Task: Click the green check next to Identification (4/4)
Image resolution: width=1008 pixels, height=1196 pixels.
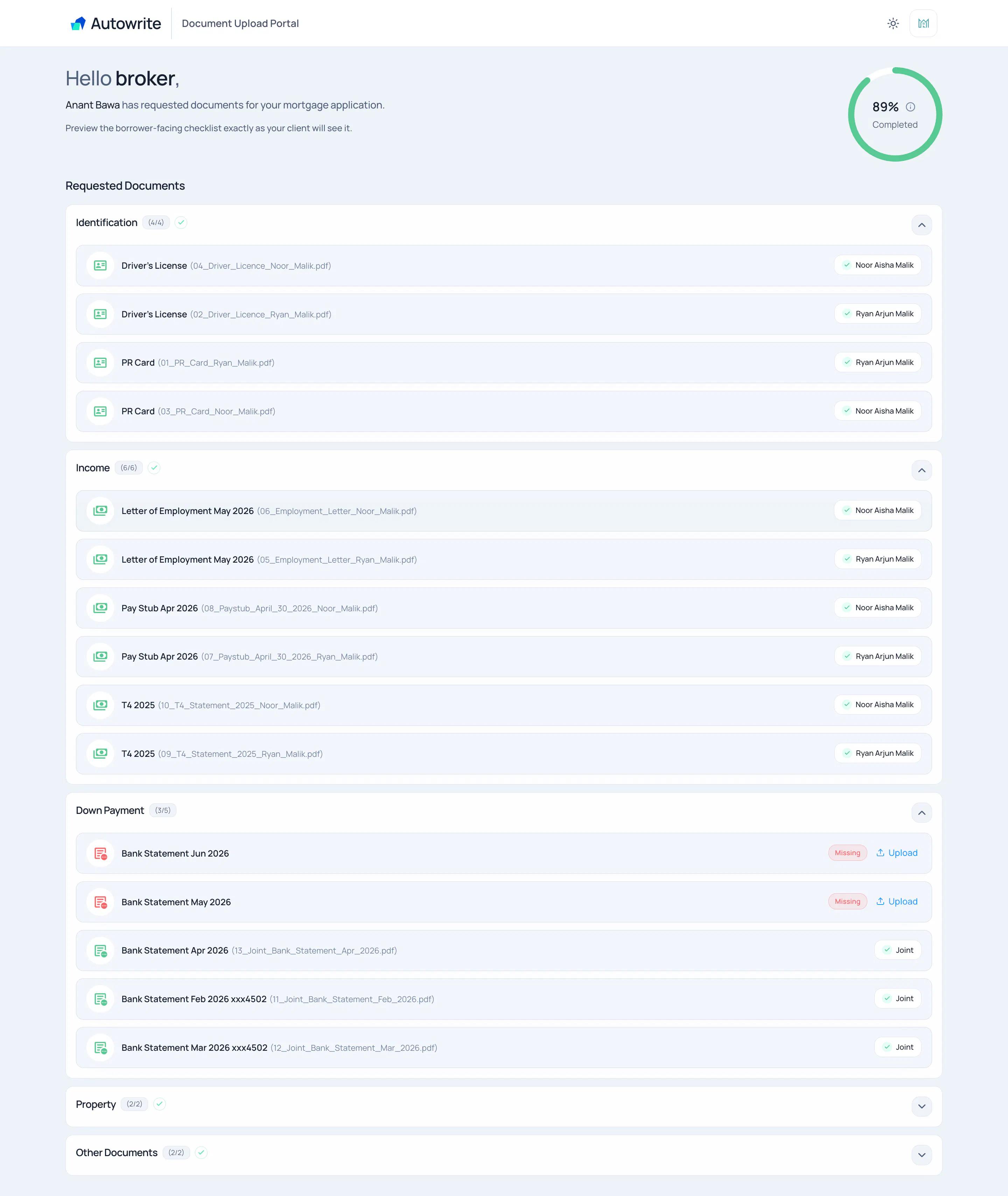Action: click(x=181, y=222)
